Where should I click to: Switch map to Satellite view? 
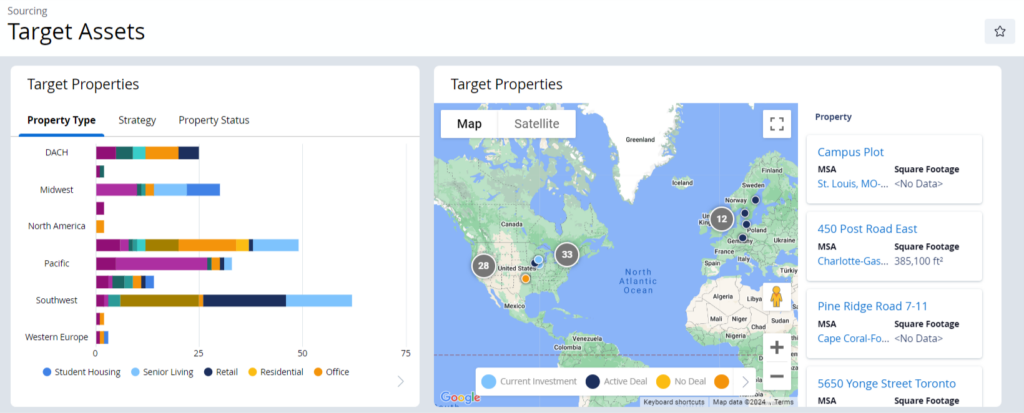pyautogui.click(x=537, y=124)
